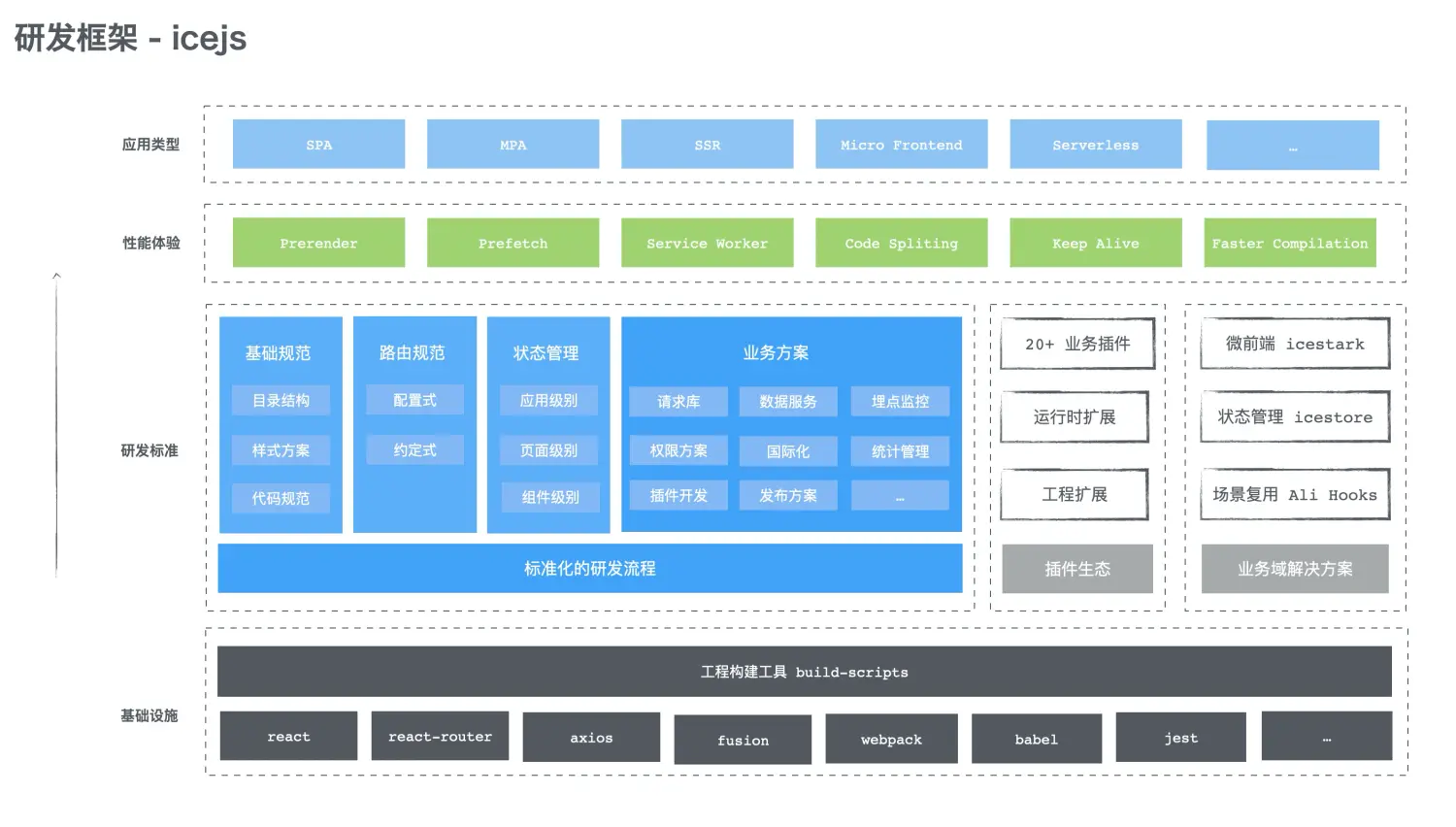Select the jest box
The image size is (1456, 827).
(x=1180, y=738)
